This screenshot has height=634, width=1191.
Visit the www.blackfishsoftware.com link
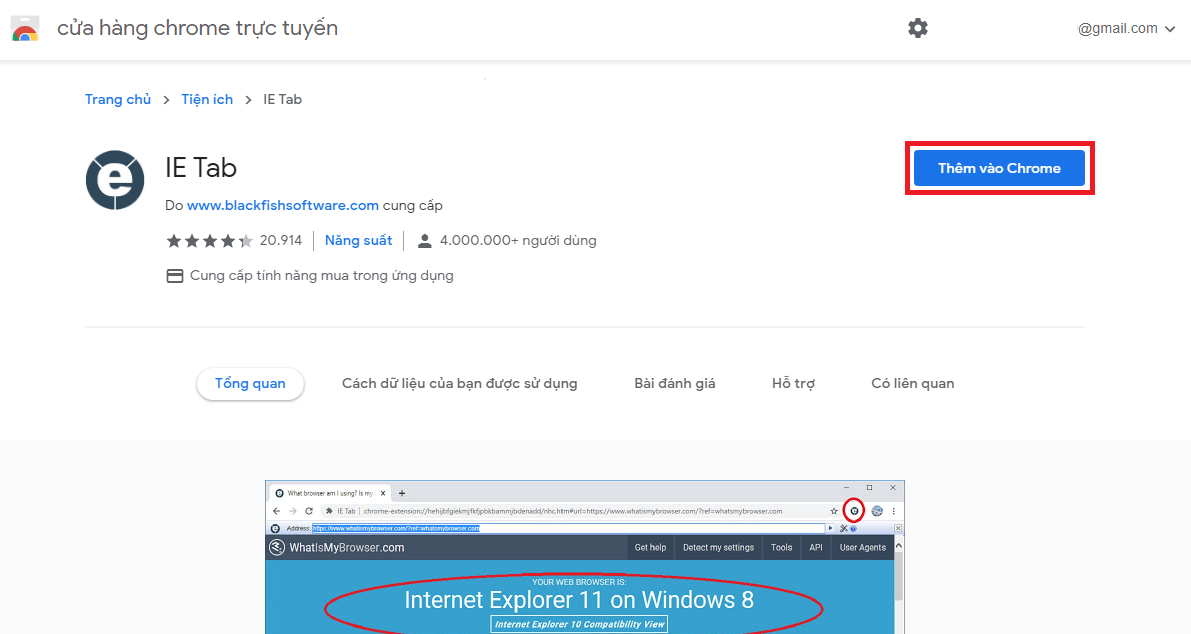(x=283, y=205)
